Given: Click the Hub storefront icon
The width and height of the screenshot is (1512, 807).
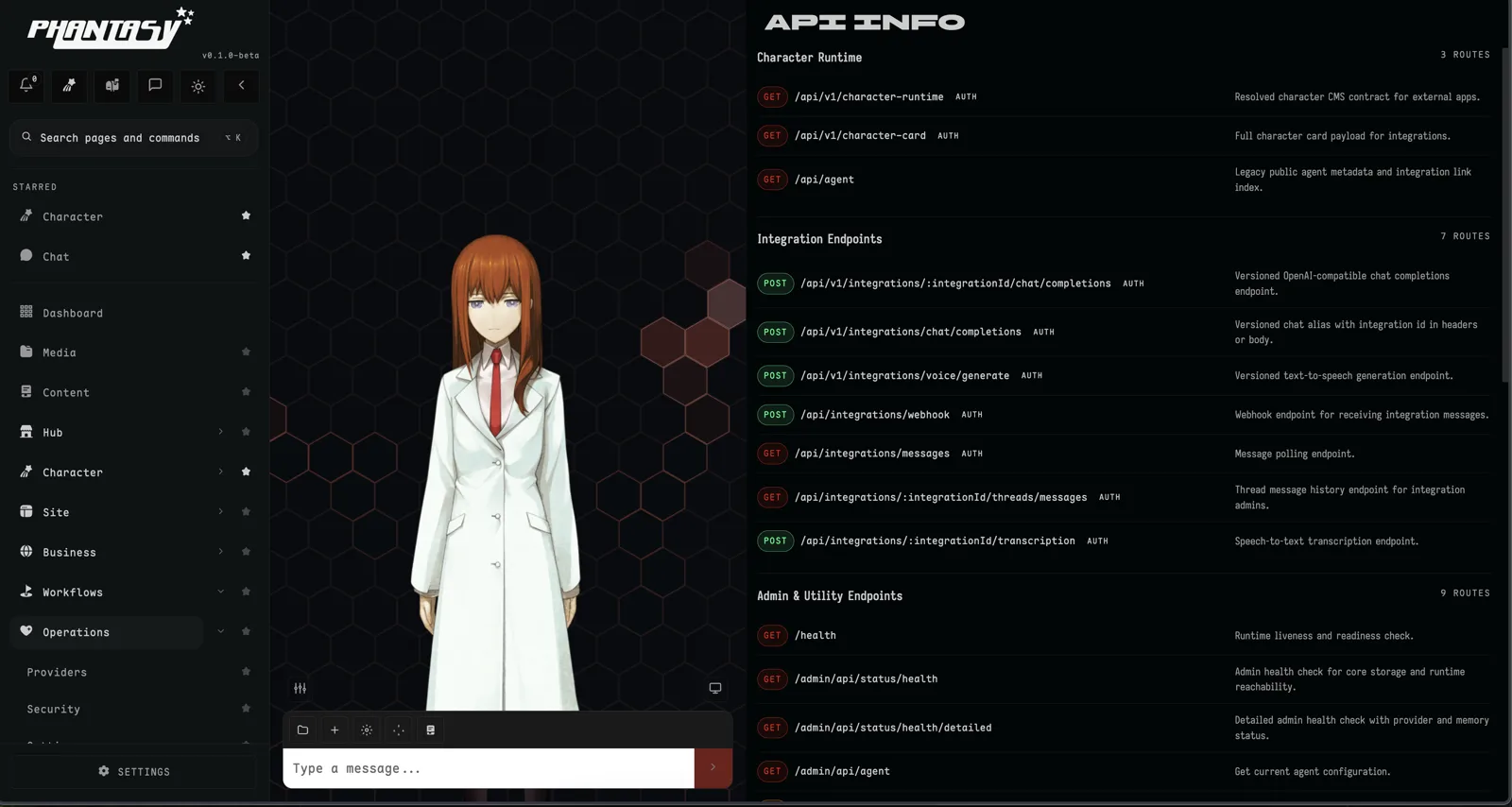Looking at the screenshot, I should coord(26,432).
